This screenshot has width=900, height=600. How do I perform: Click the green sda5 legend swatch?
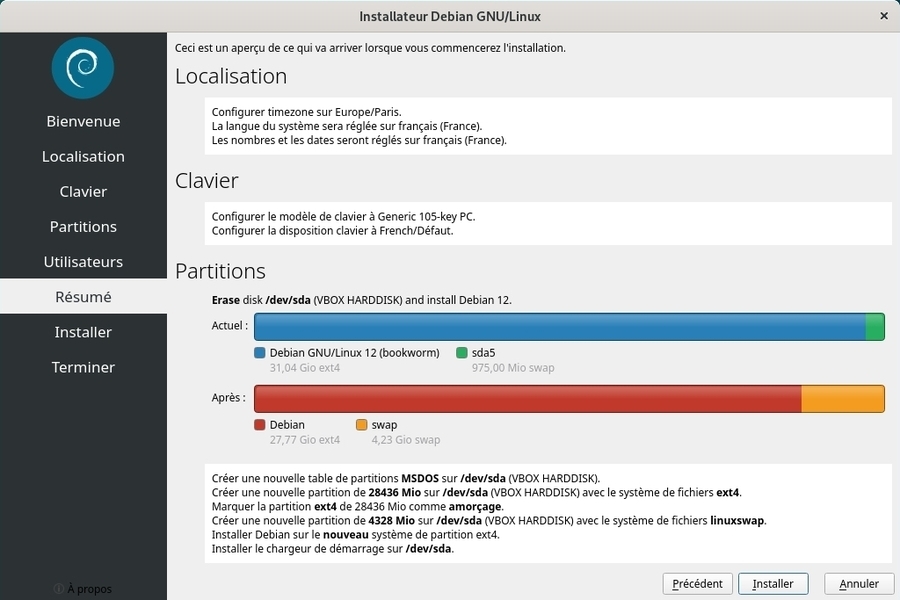[462, 353]
